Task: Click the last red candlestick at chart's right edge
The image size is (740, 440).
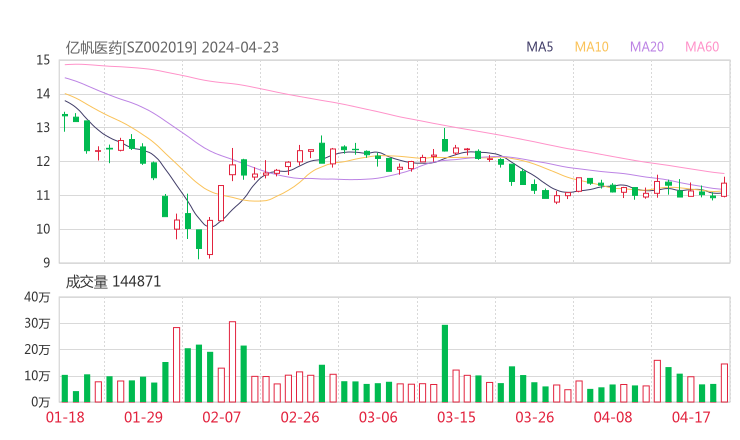Action: (724, 189)
